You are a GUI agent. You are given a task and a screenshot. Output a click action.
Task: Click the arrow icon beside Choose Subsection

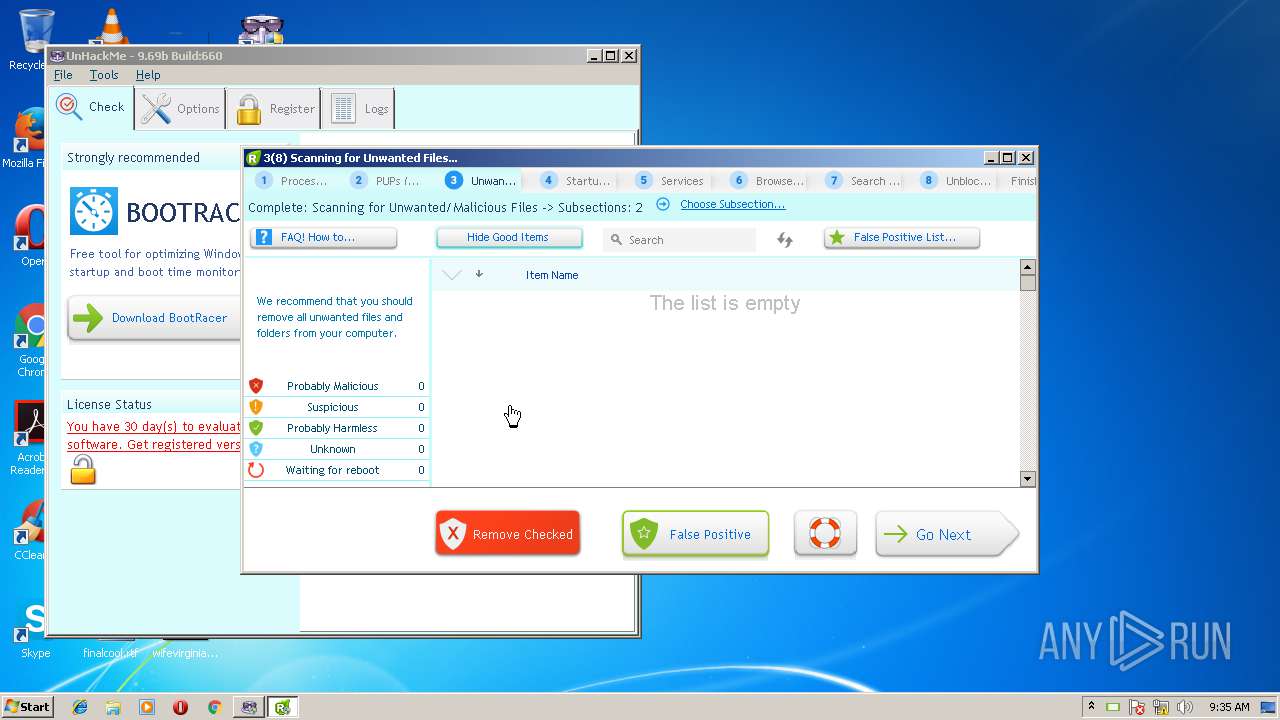[663, 204]
